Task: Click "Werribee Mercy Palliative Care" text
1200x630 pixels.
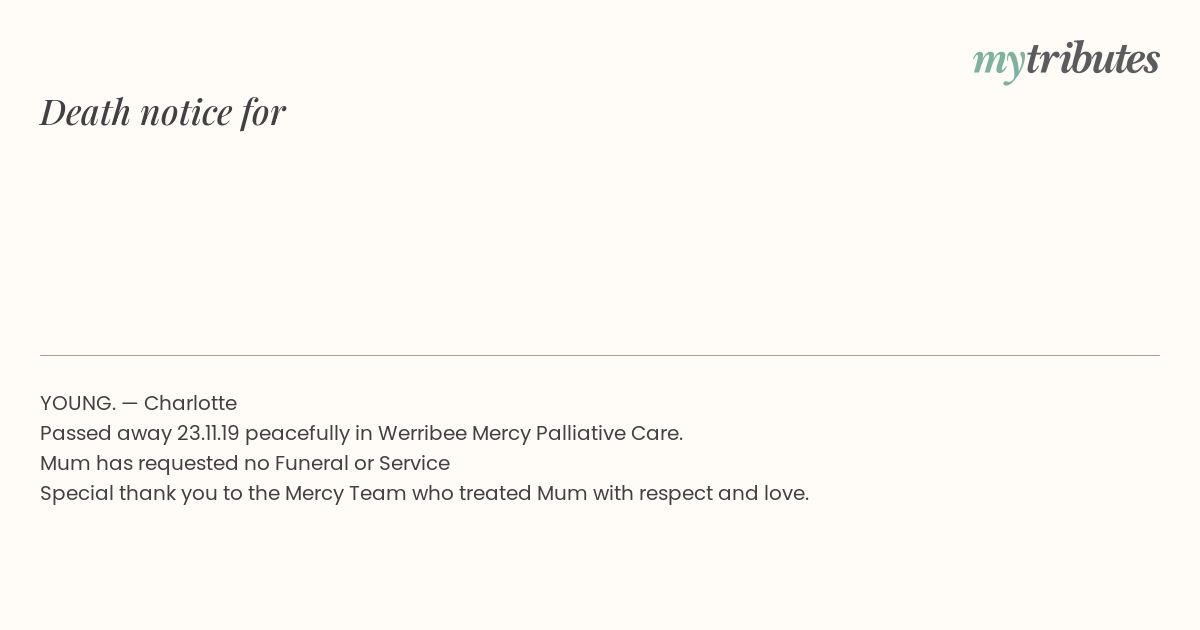Action: pos(529,433)
